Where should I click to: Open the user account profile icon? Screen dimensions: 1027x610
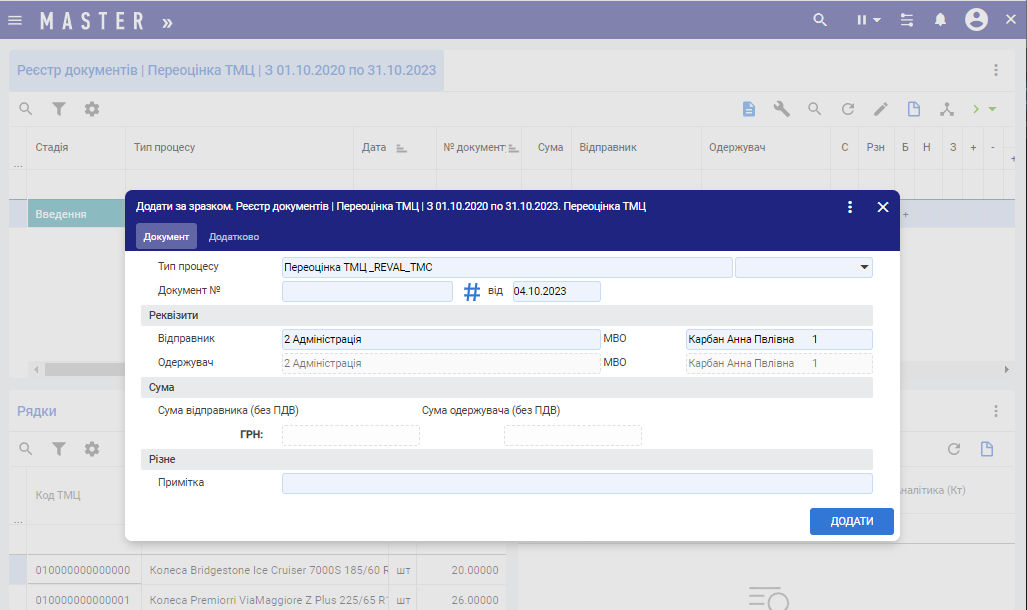977,20
